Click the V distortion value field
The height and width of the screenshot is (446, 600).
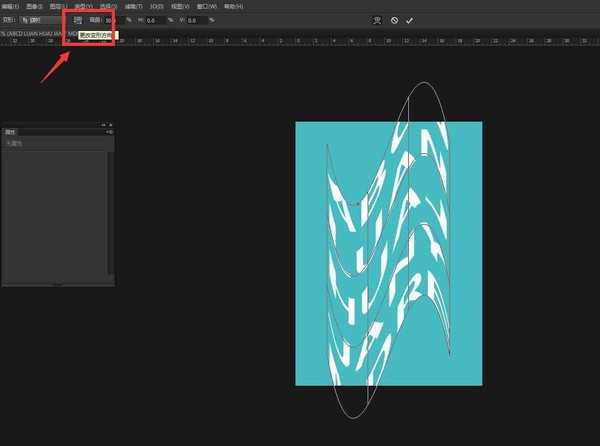[x=197, y=20]
